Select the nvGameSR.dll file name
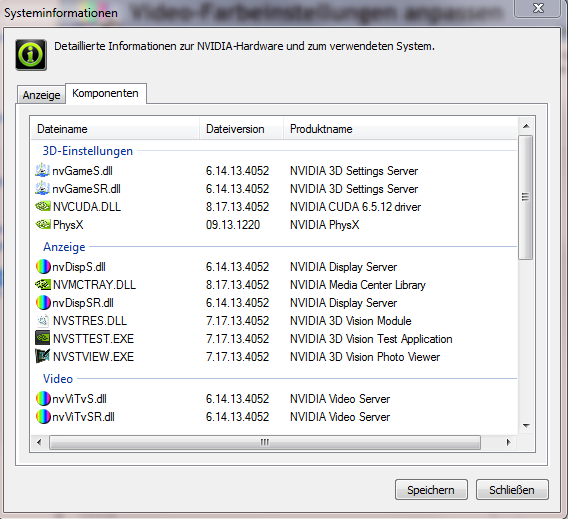The height and width of the screenshot is (519, 568). [x=86, y=189]
